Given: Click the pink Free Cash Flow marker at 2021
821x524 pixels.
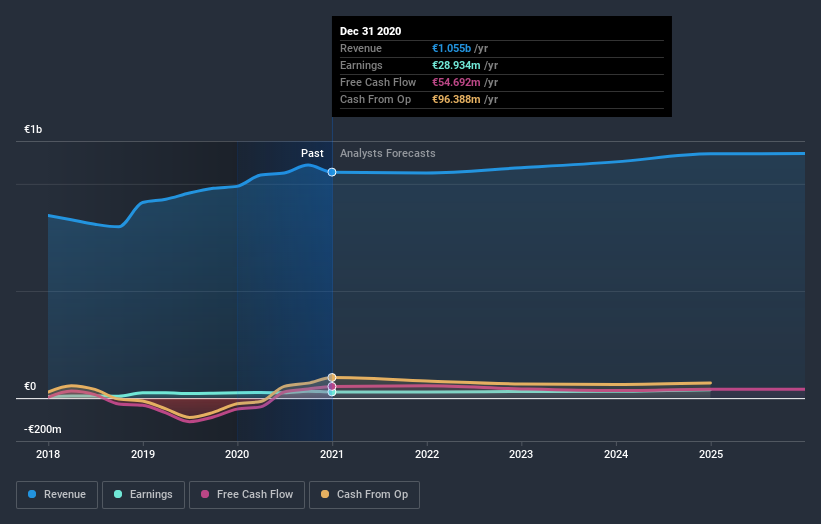Looking at the screenshot, I should point(332,386).
